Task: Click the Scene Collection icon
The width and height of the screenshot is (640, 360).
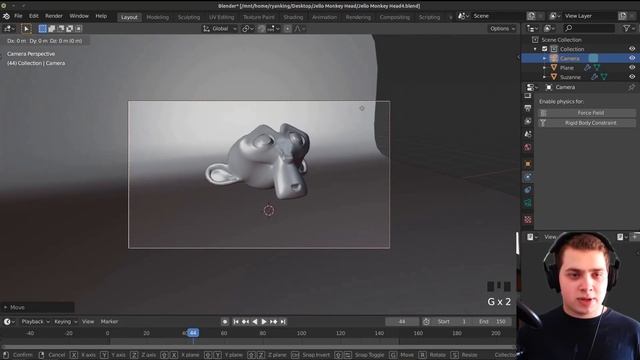Action: pyautogui.click(x=535, y=40)
